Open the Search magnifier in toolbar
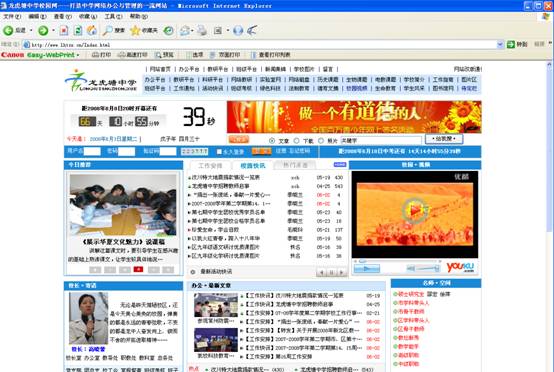Image resolution: width=554 pixels, height=372 pixels. tap(107, 31)
